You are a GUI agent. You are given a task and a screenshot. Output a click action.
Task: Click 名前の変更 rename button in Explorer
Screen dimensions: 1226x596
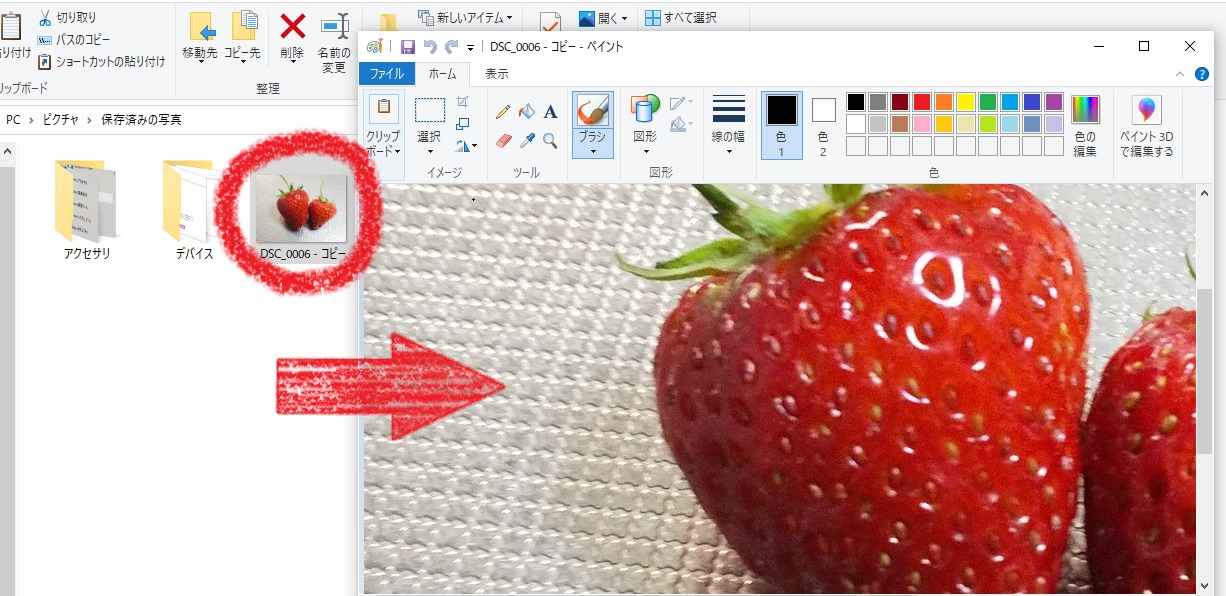334,44
